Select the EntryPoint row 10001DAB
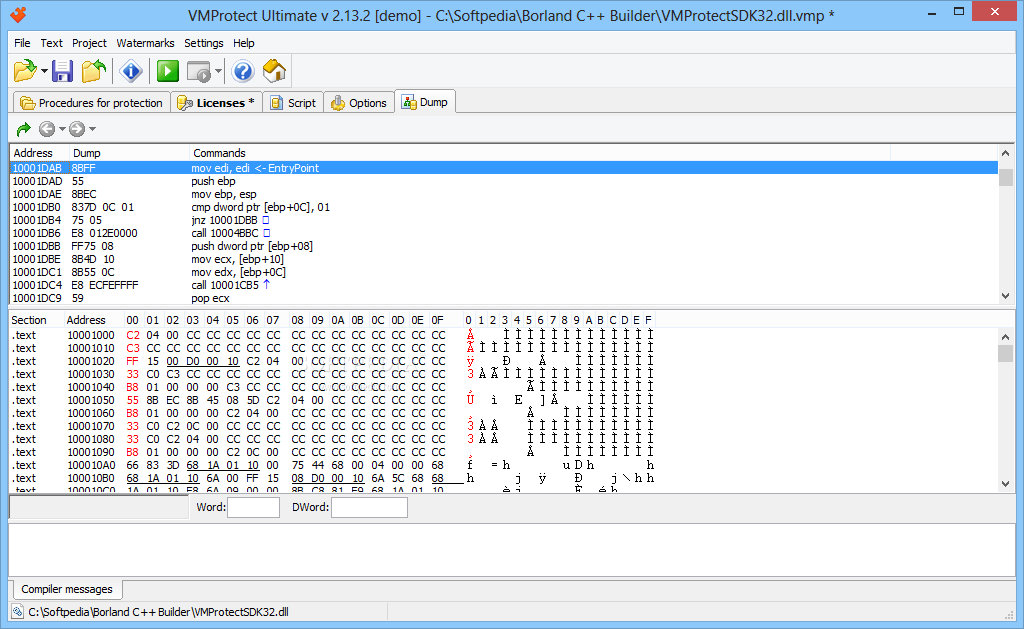The height and width of the screenshot is (629, 1024). 504,168
